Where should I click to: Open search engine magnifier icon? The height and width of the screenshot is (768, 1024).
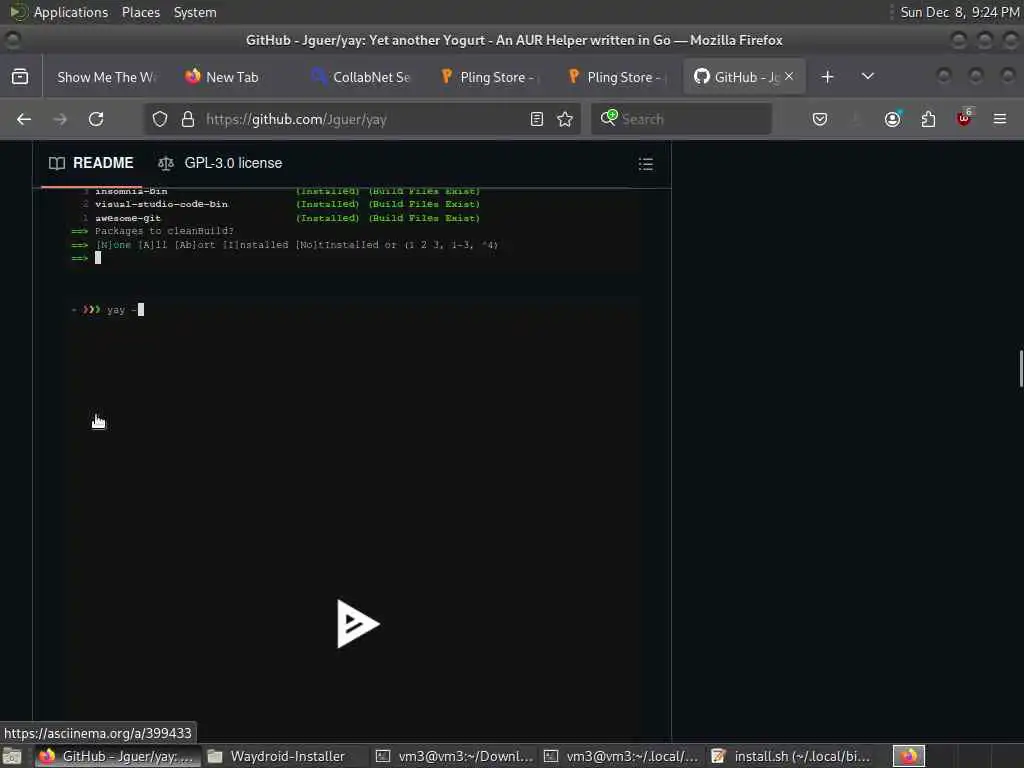pos(609,118)
